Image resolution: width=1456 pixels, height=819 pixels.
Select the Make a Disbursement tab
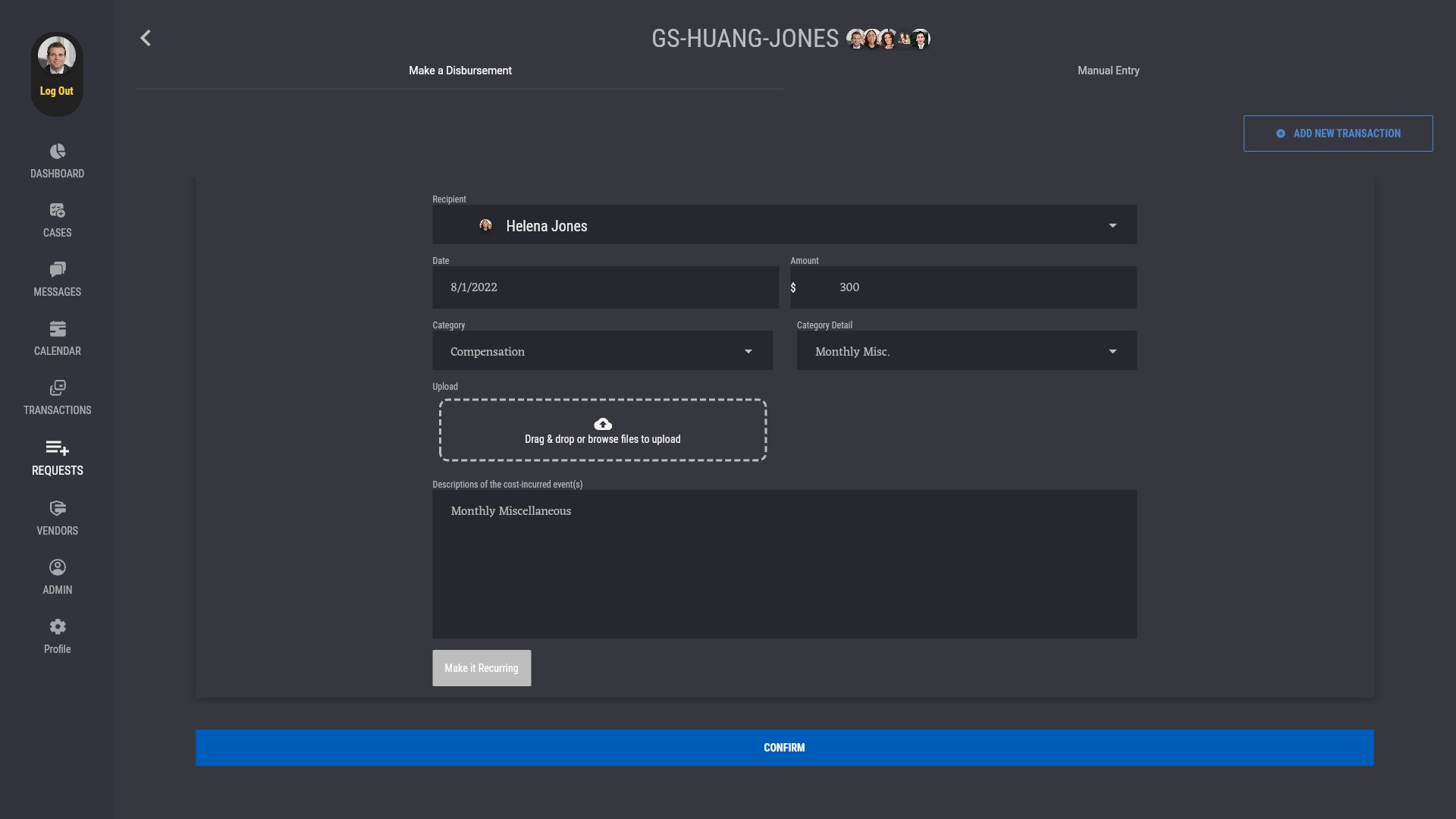click(460, 71)
